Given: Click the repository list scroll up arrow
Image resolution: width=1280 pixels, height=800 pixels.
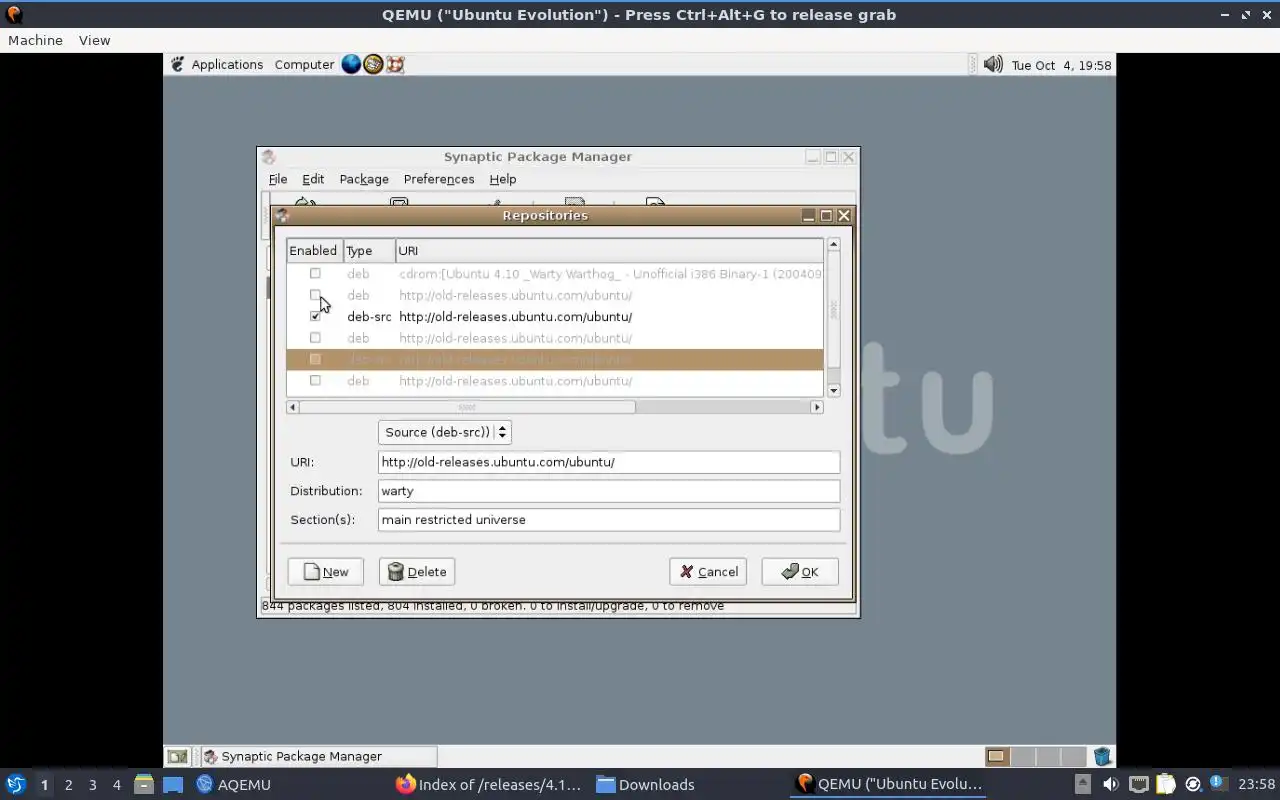Looking at the screenshot, I should click(x=833, y=244).
